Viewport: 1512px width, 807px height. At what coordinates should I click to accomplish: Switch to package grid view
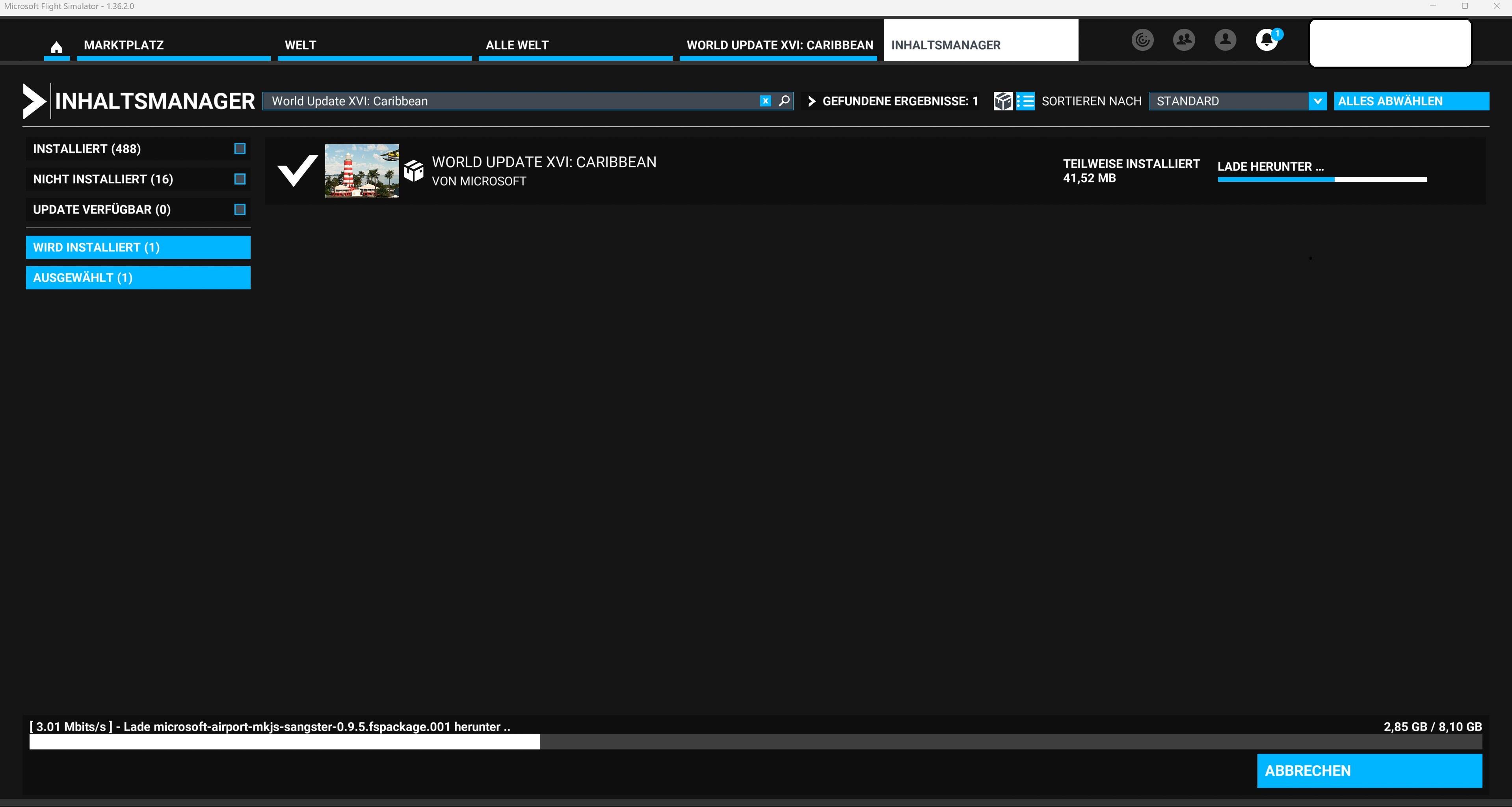pyautogui.click(x=1002, y=101)
